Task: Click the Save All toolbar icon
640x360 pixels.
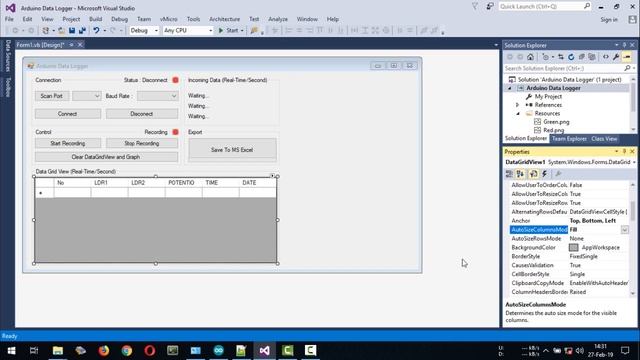Action: click(82, 31)
